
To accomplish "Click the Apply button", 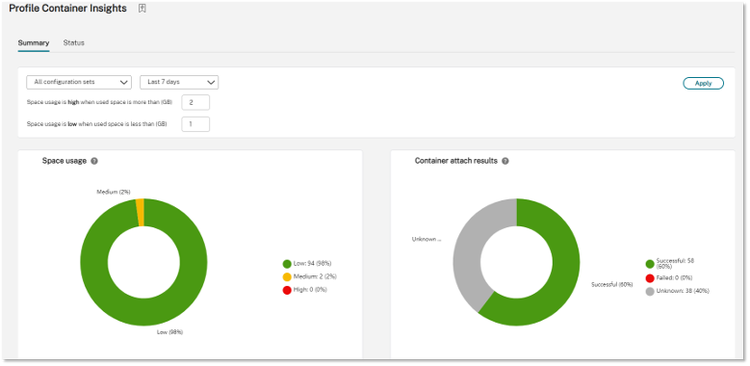I will pyautogui.click(x=703, y=83).
